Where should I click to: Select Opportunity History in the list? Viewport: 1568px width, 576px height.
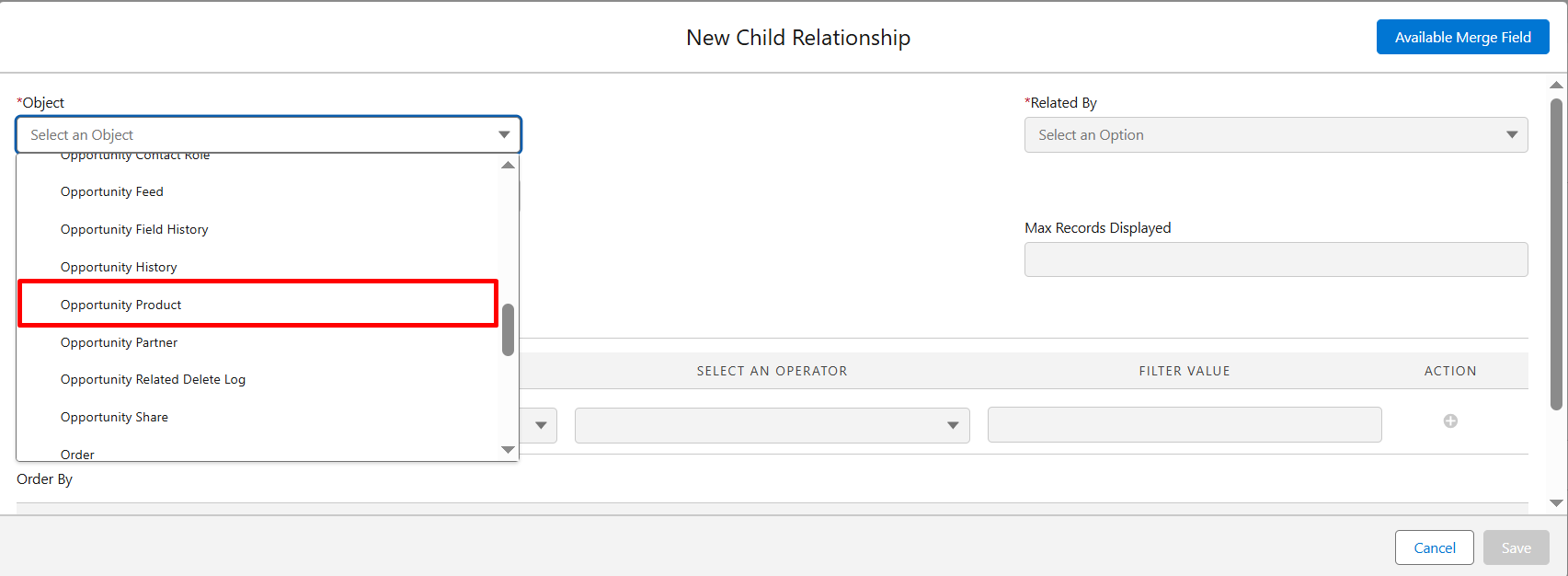119,267
